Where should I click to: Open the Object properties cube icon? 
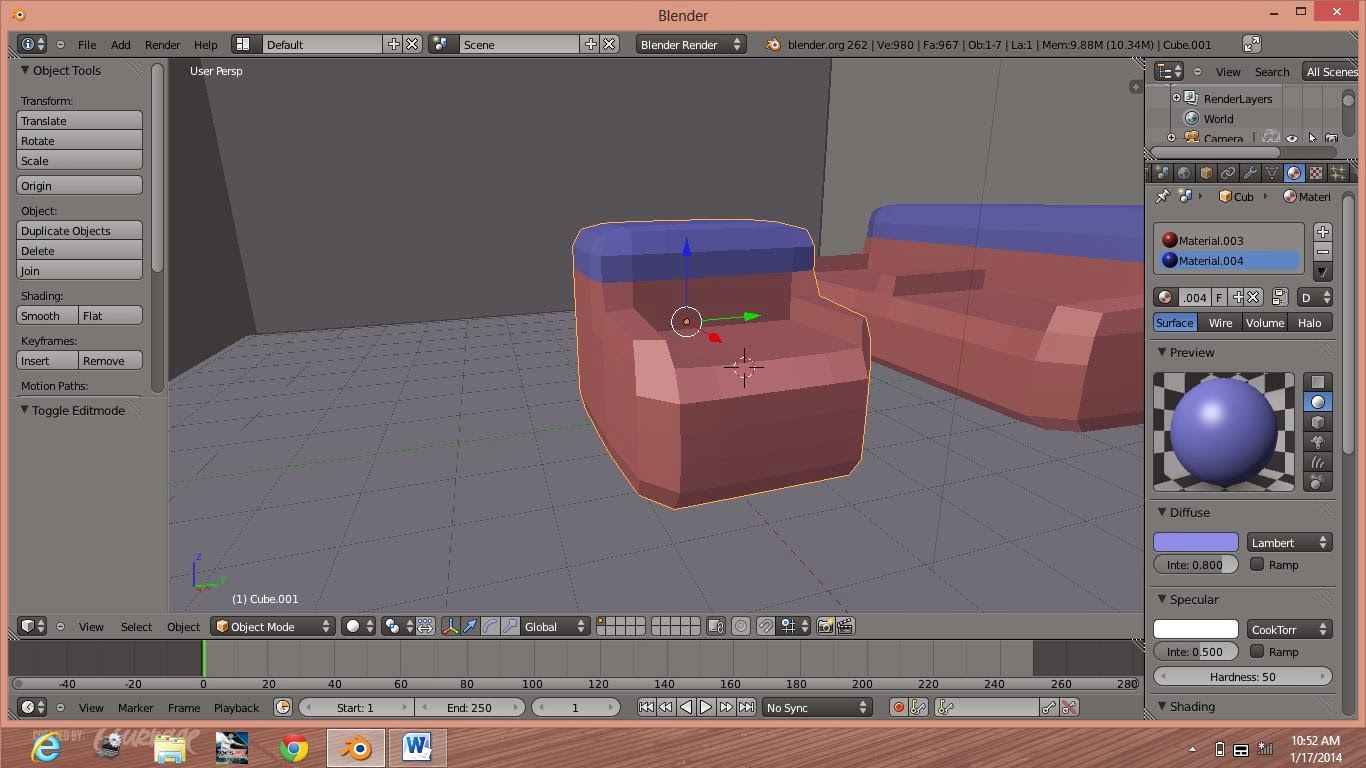pyautogui.click(x=1206, y=172)
